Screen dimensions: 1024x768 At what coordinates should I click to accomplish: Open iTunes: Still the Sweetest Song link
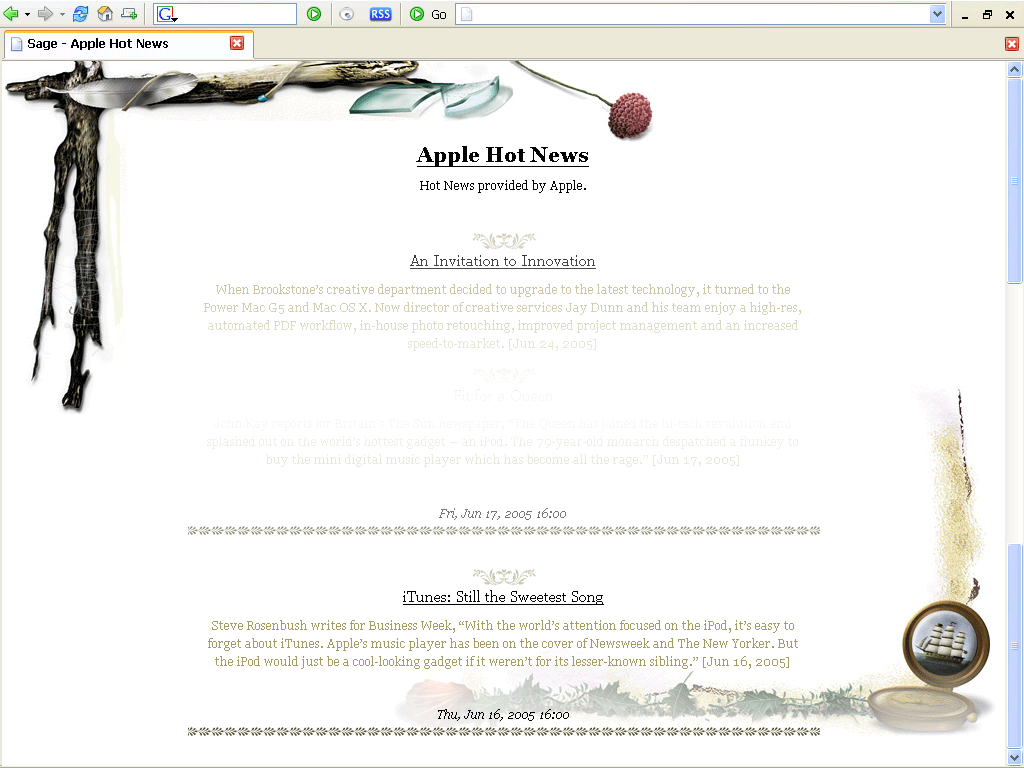[x=502, y=597]
